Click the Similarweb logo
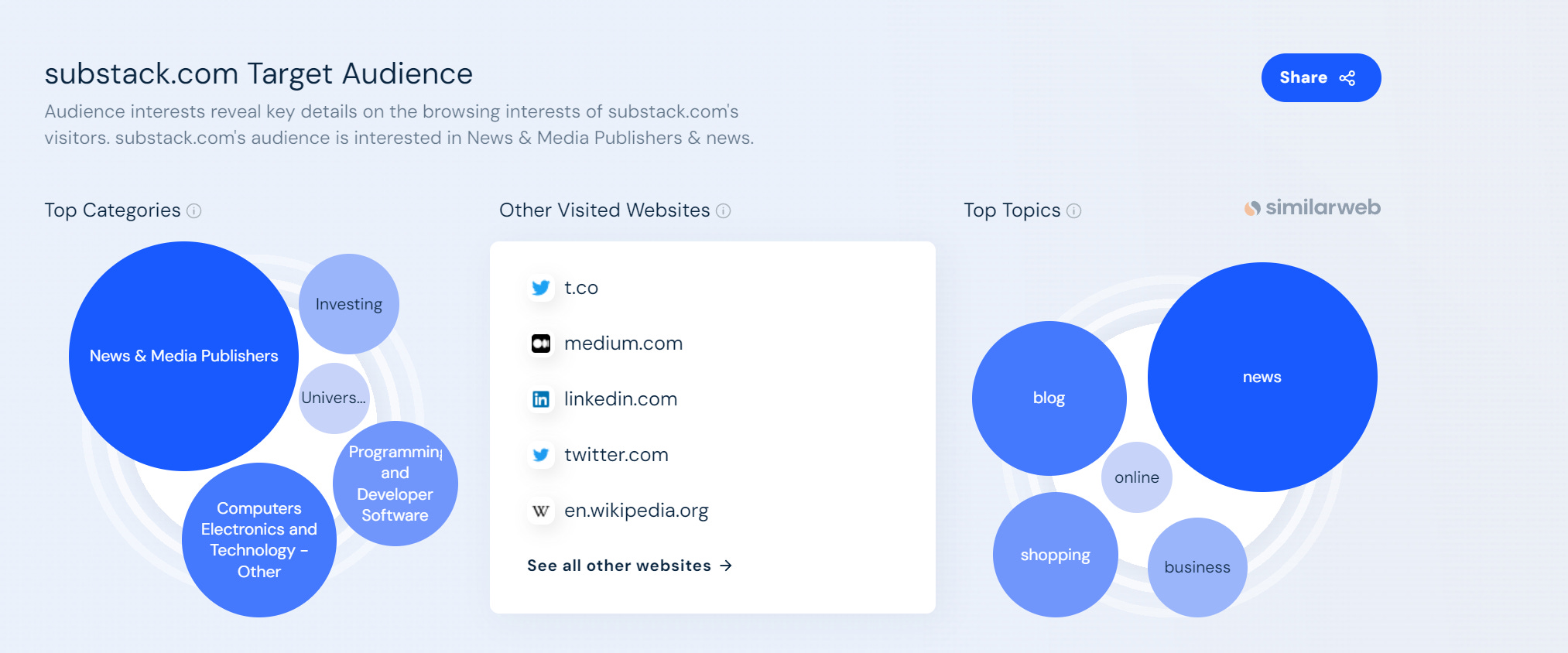Image resolution: width=1568 pixels, height=653 pixels. (1311, 207)
